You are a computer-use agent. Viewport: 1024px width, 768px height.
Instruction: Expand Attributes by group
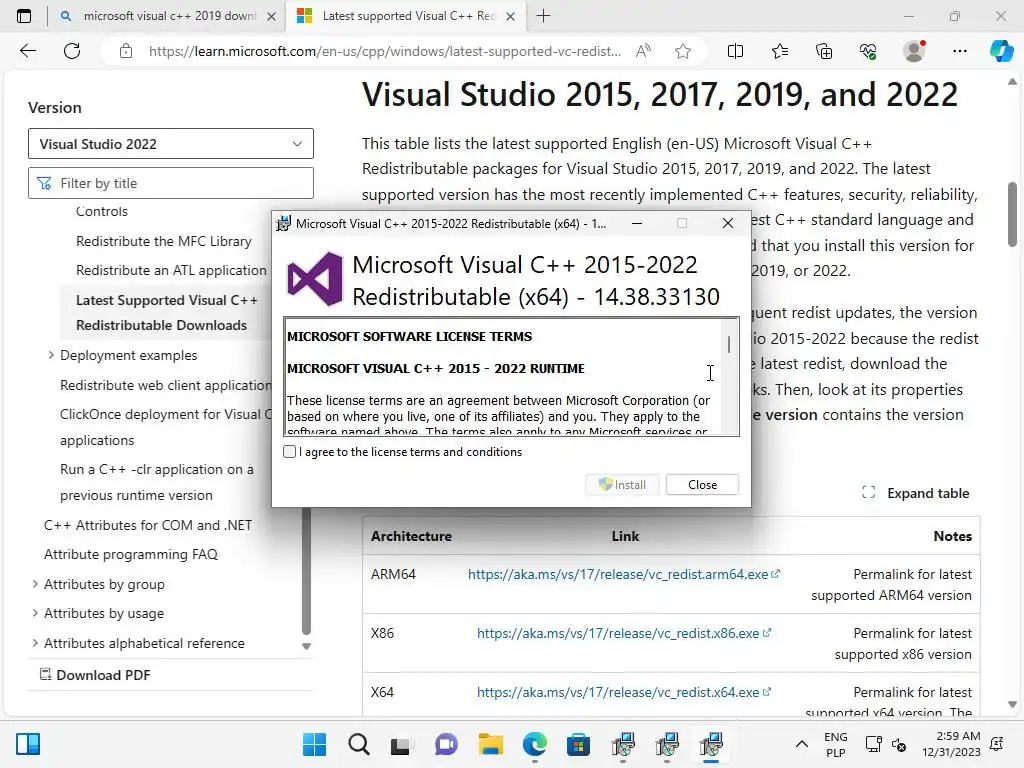[x=35, y=584]
